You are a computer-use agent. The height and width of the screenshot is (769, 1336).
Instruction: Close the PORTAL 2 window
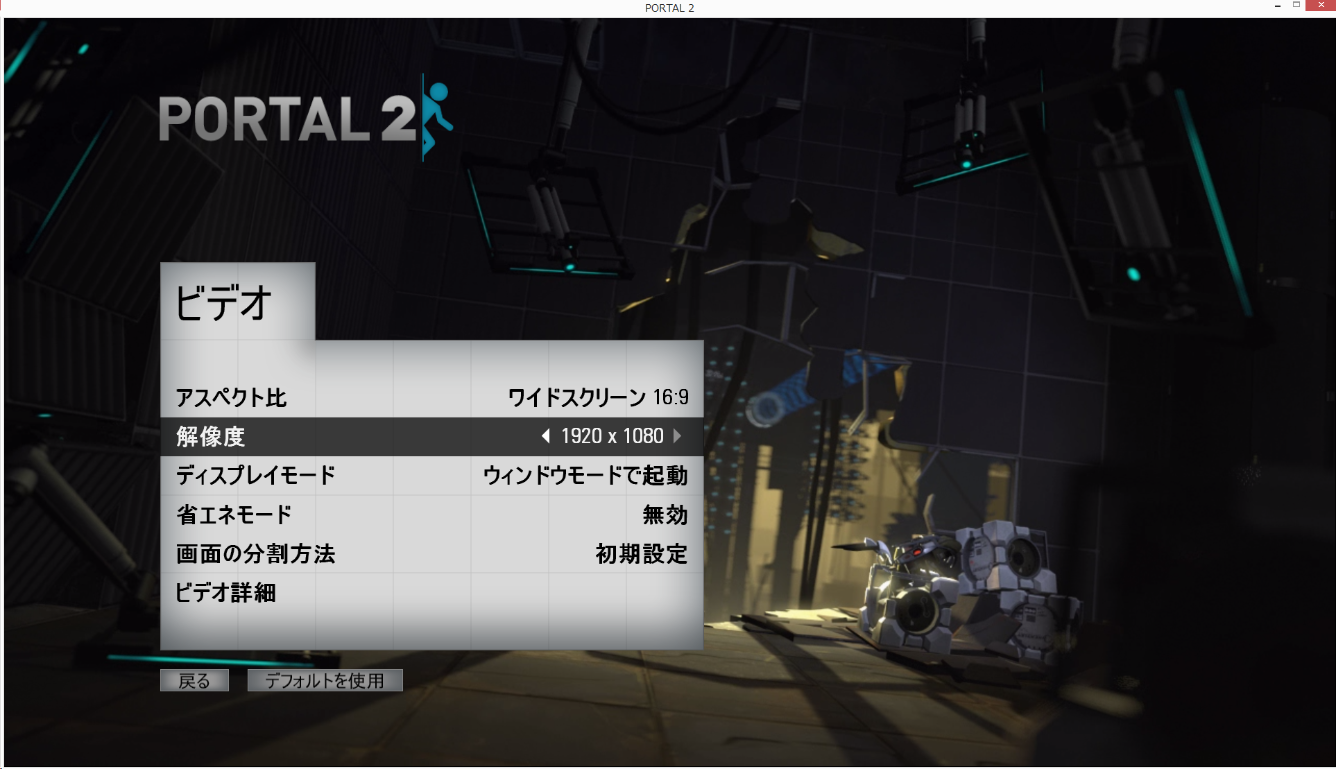tap(1319, 7)
